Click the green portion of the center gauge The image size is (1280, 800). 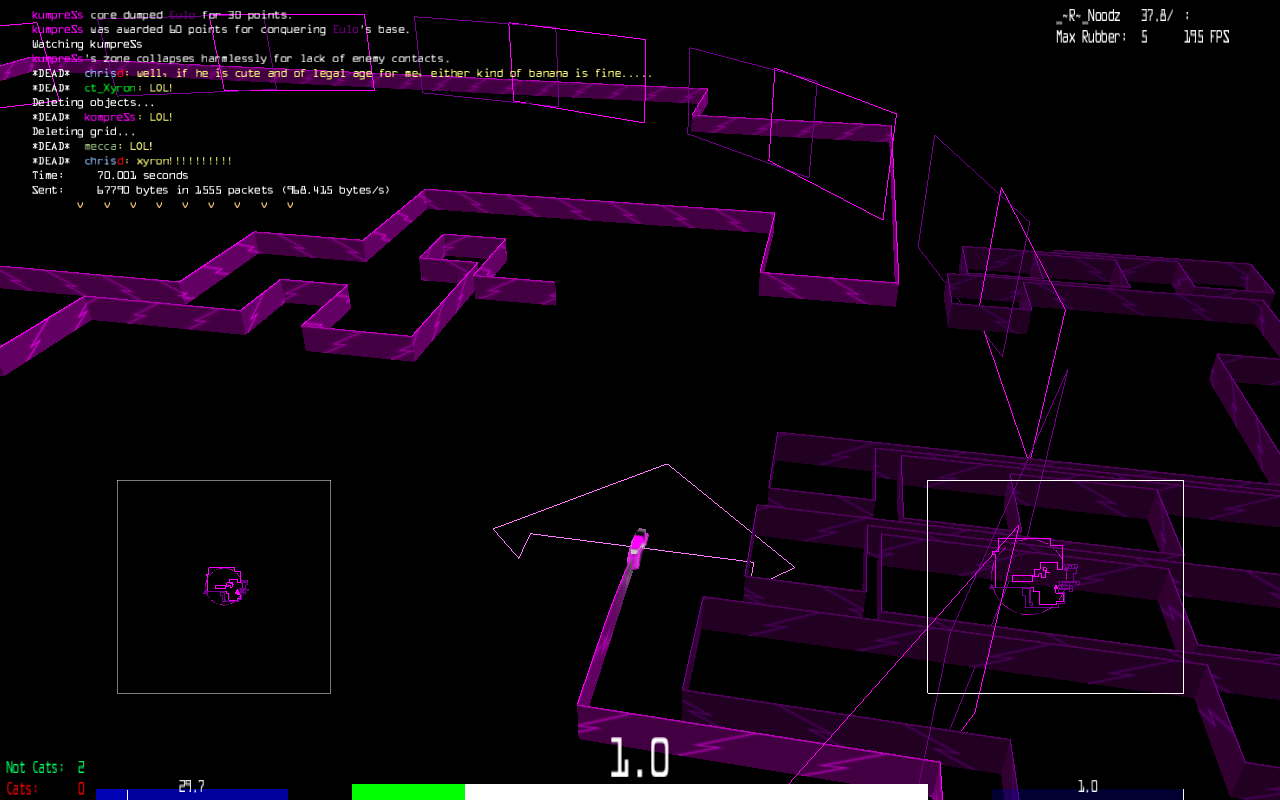click(408, 792)
